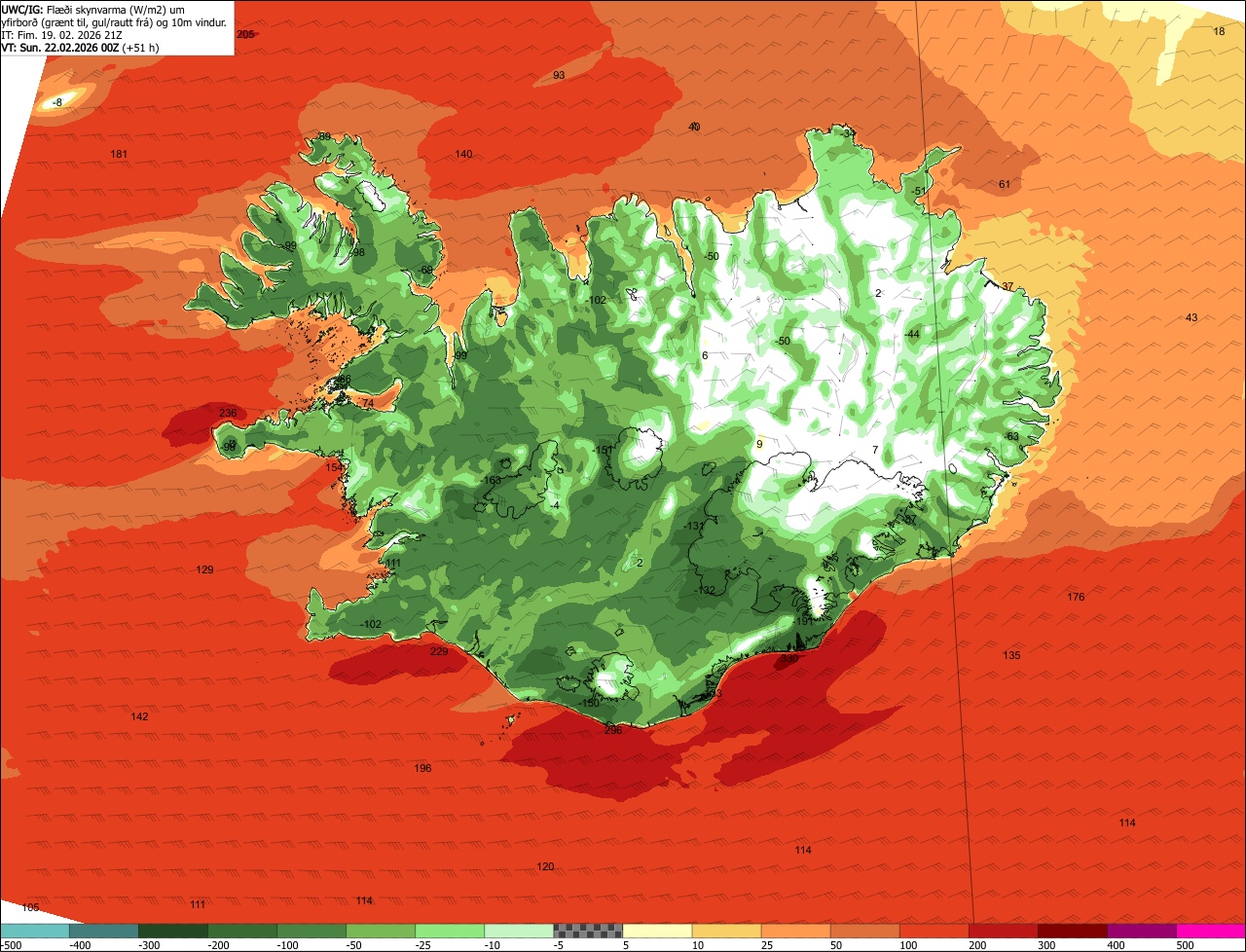Click the map value -51 in northeast Iceland
This screenshot has height=952, width=1246.
917,191
